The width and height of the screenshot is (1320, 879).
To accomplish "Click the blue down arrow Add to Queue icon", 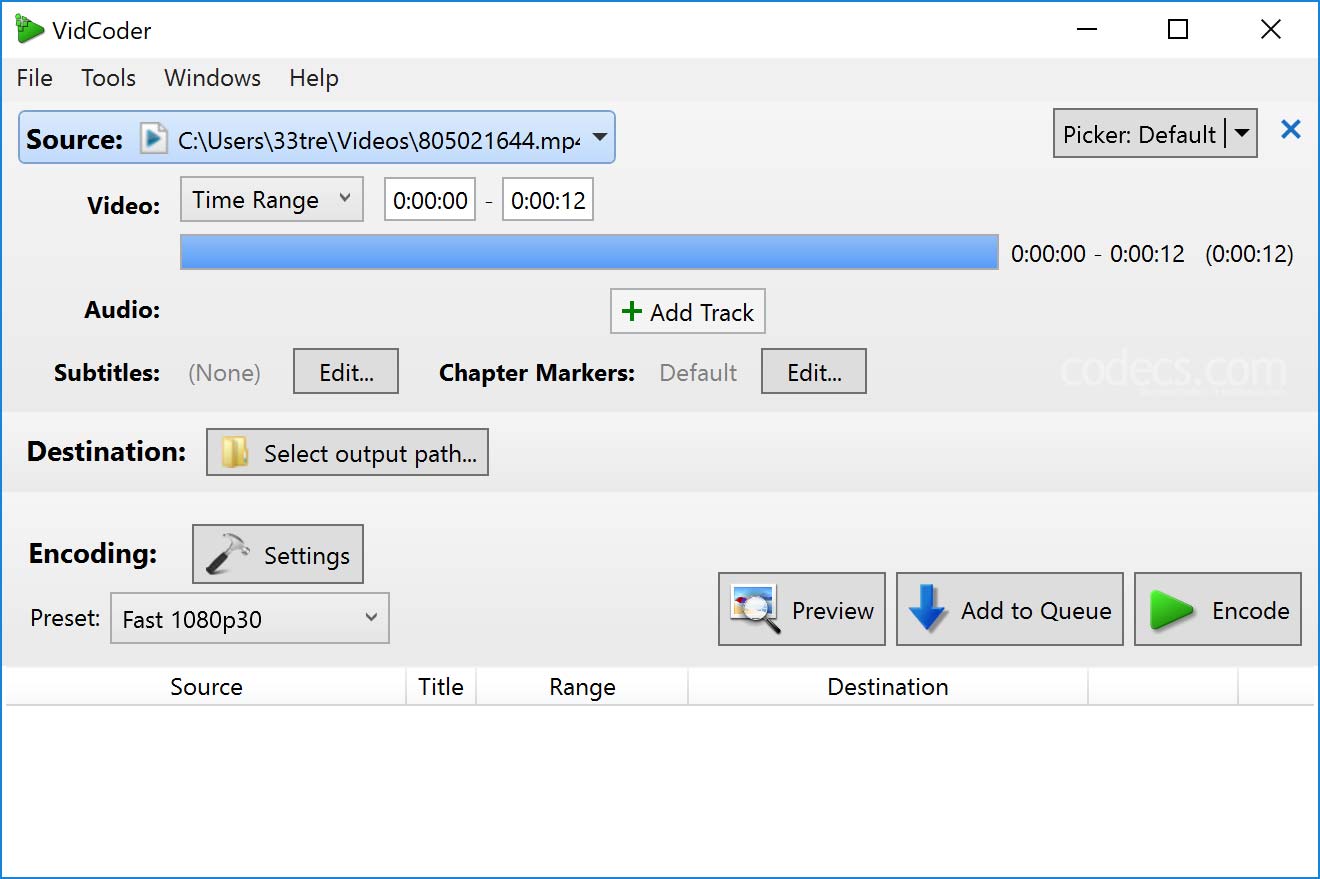I will click(928, 609).
